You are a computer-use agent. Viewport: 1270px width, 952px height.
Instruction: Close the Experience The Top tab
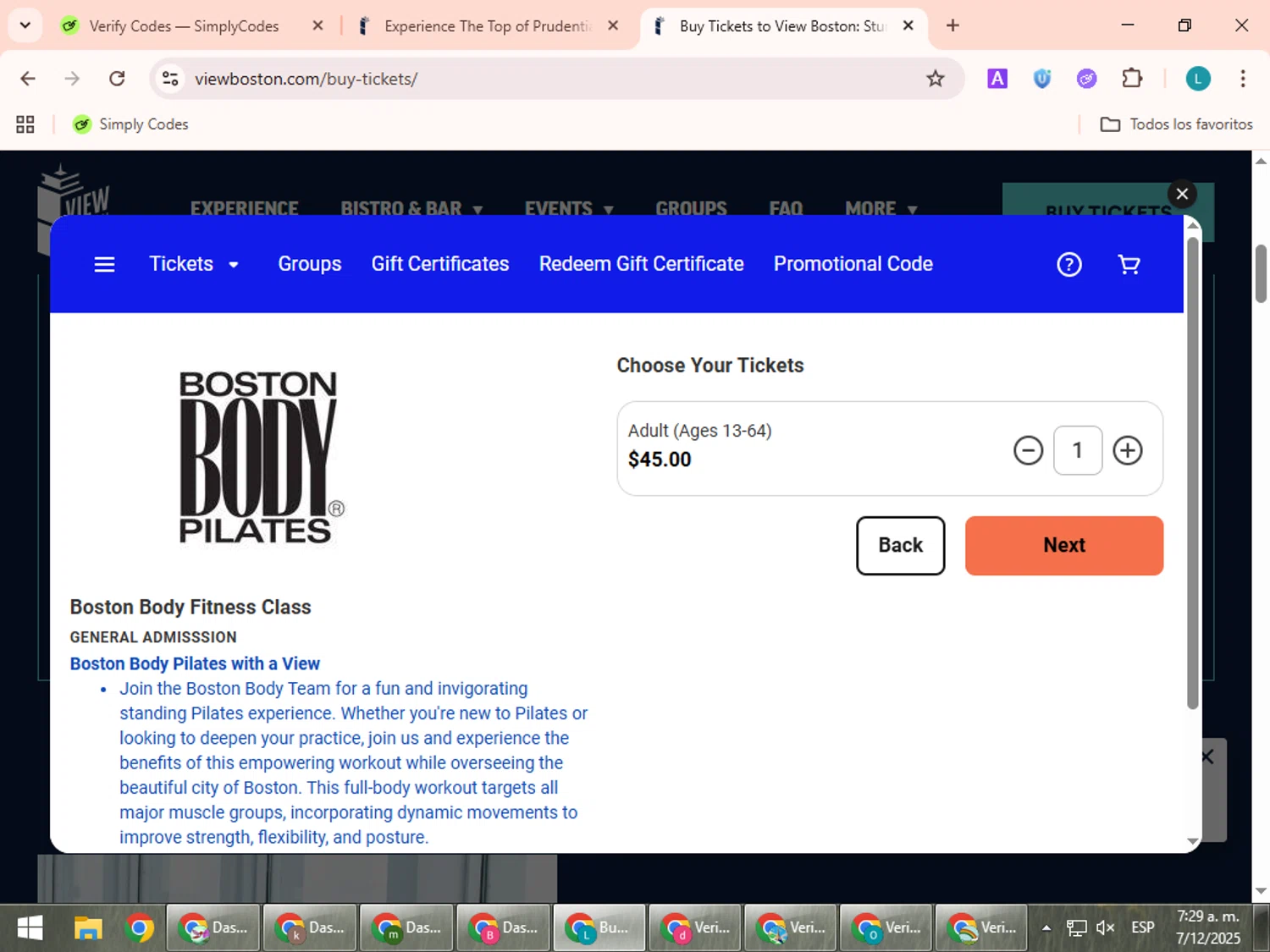[613, 25]
